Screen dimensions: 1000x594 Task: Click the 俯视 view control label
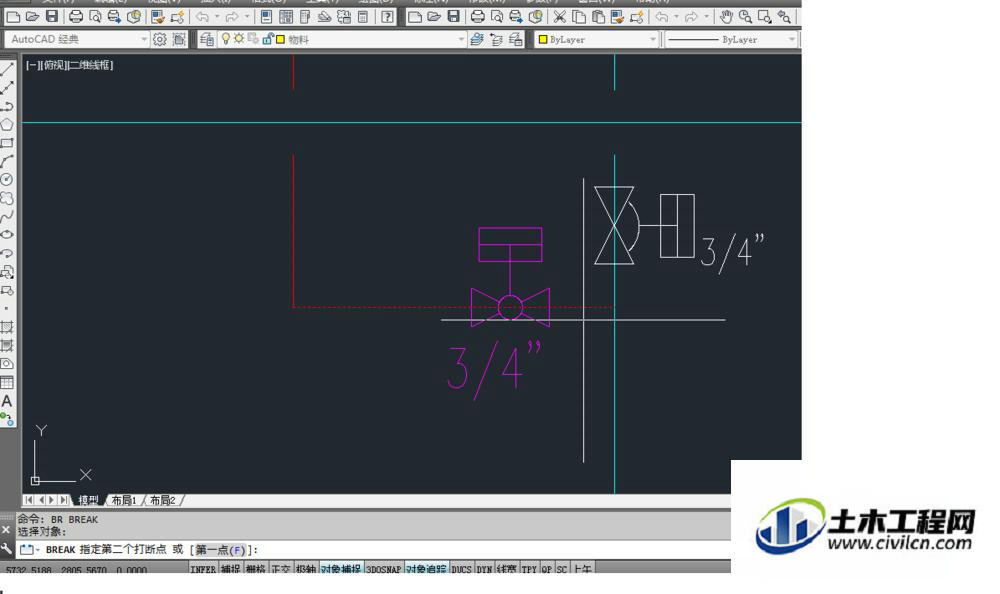point(54,65)
